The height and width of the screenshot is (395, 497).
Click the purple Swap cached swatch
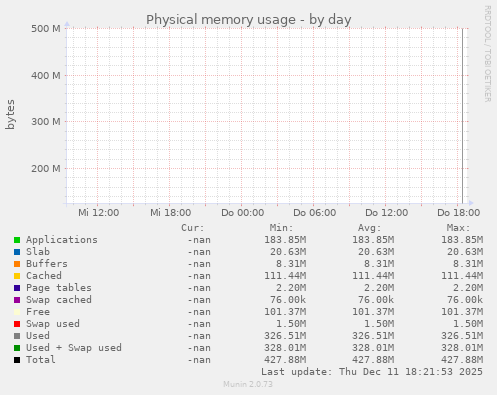pyautogui.click(x=17, y=300)
